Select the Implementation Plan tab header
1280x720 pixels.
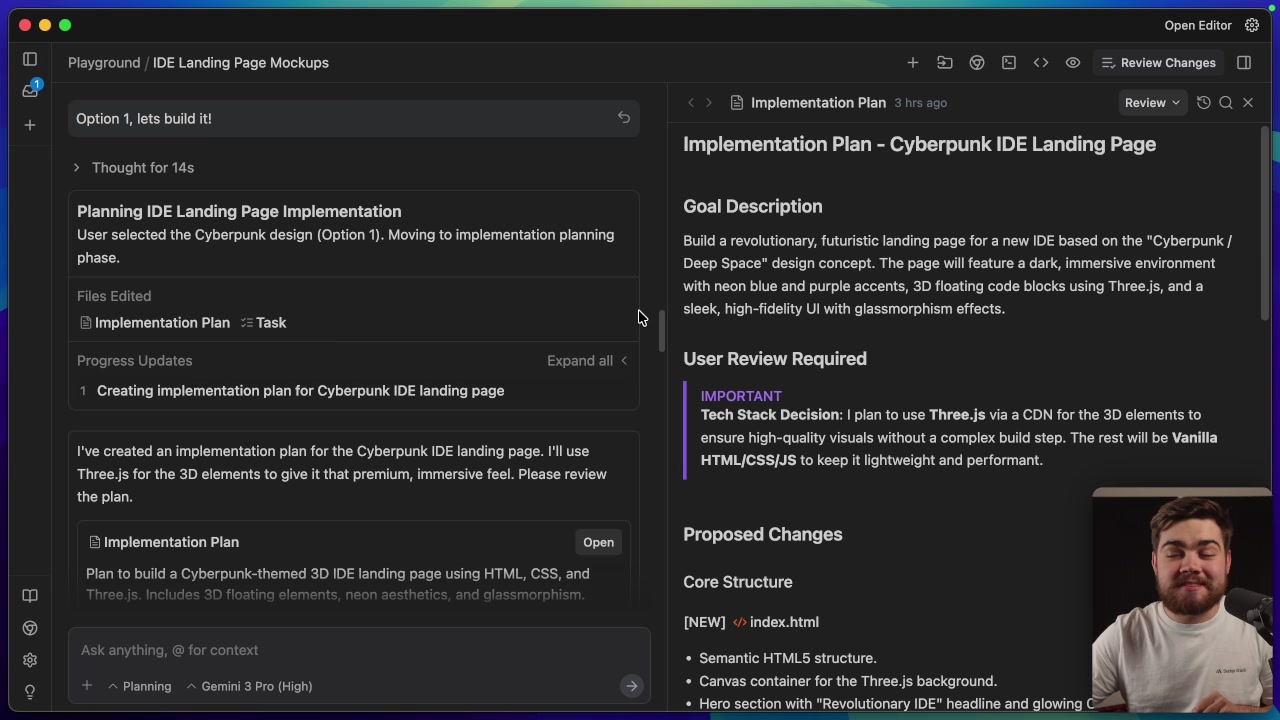point(818,102)
